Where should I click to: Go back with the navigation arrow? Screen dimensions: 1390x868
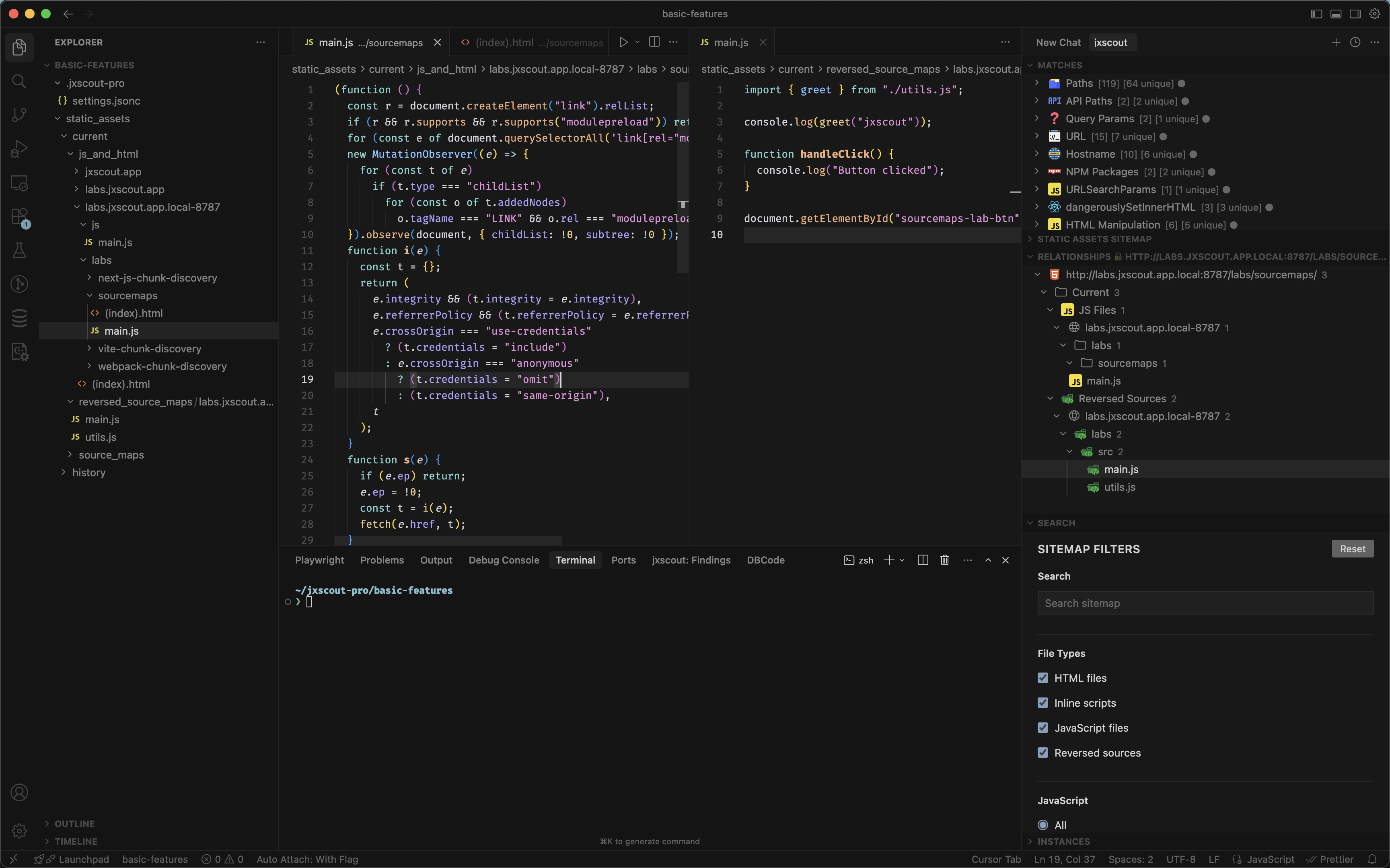[x=68, y=14]
